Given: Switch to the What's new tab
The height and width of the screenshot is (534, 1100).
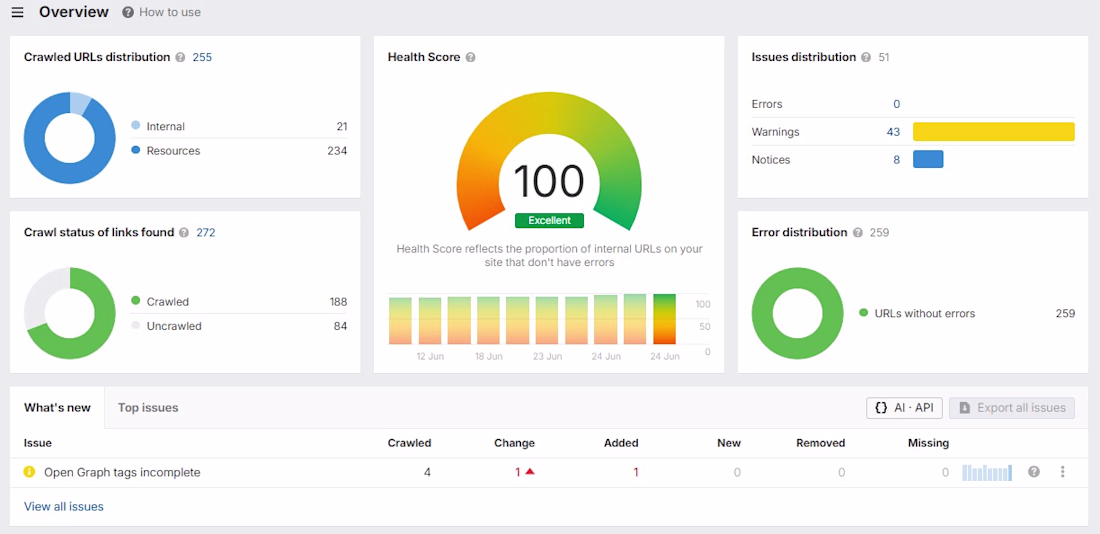Looking at the screenshot, I should (57, 408).
